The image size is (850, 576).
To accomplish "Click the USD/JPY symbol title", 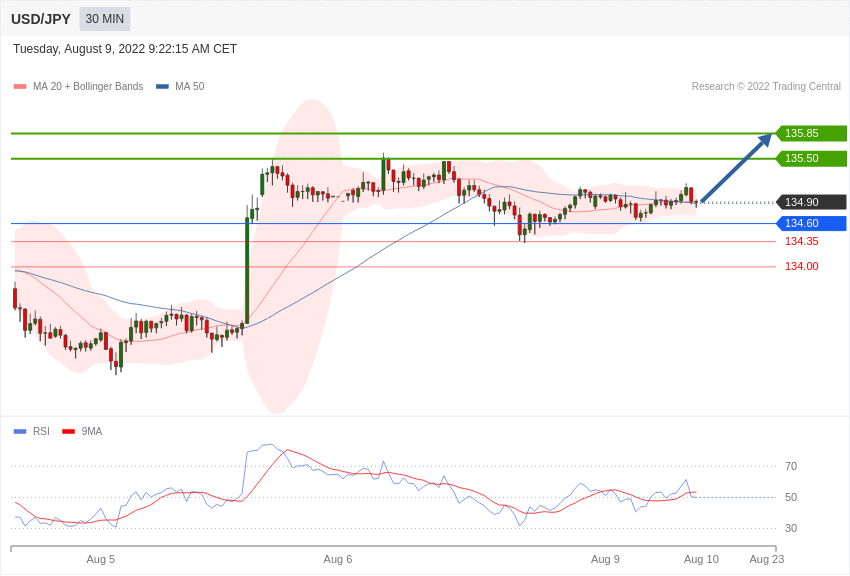I will (x=41, y=19).
